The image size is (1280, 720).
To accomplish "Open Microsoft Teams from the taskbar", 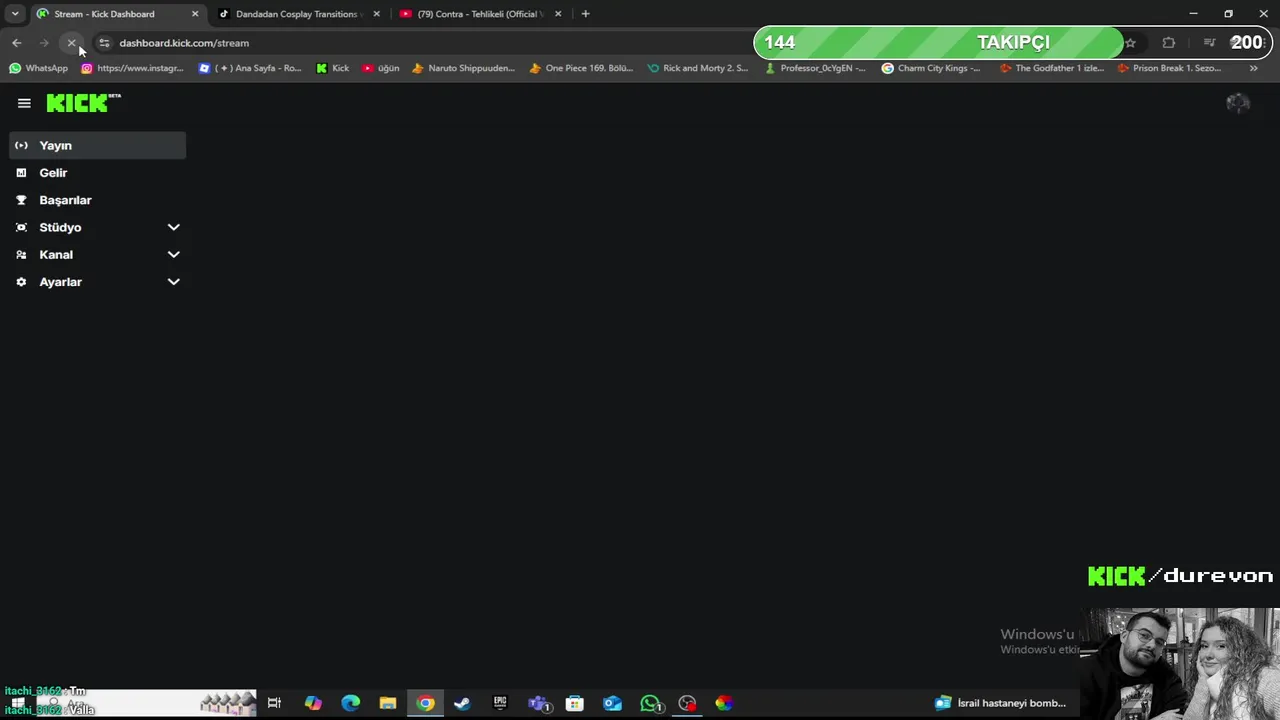I will pos(538,704).
